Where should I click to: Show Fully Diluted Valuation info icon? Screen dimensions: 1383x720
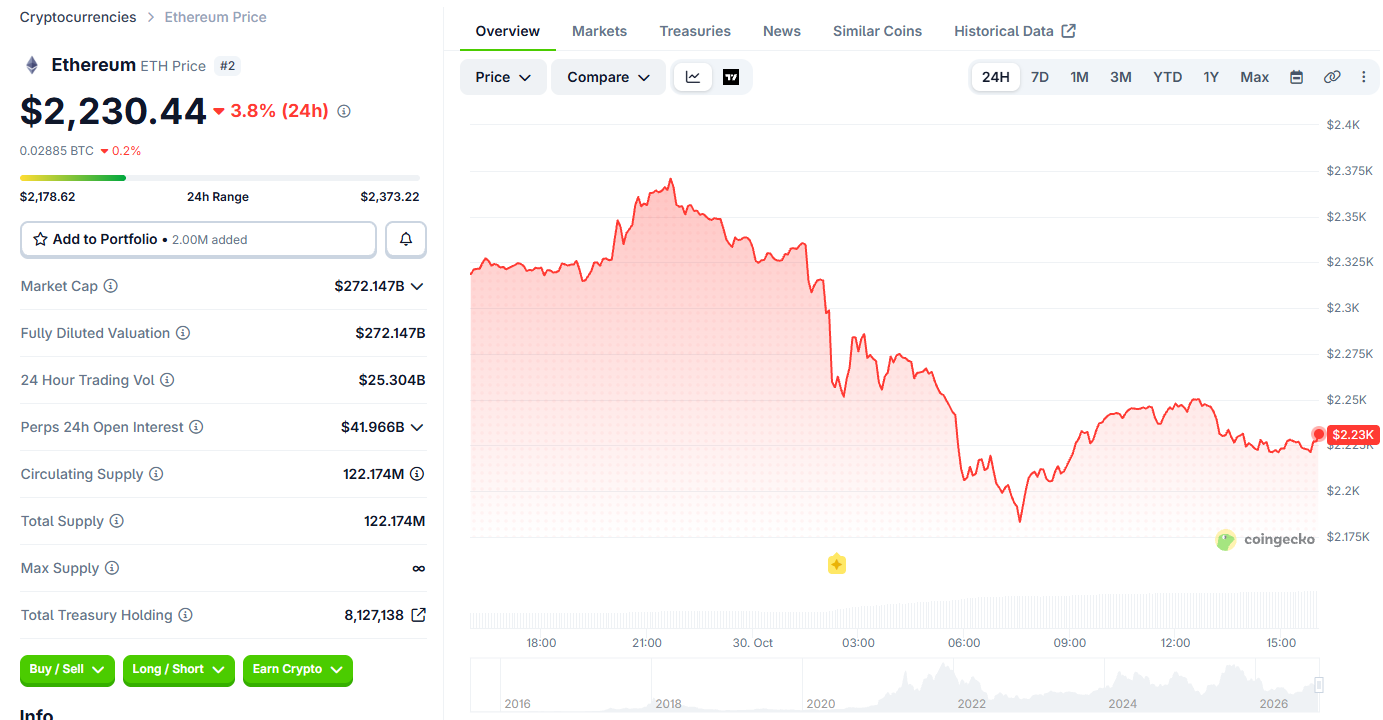[183, 333]
